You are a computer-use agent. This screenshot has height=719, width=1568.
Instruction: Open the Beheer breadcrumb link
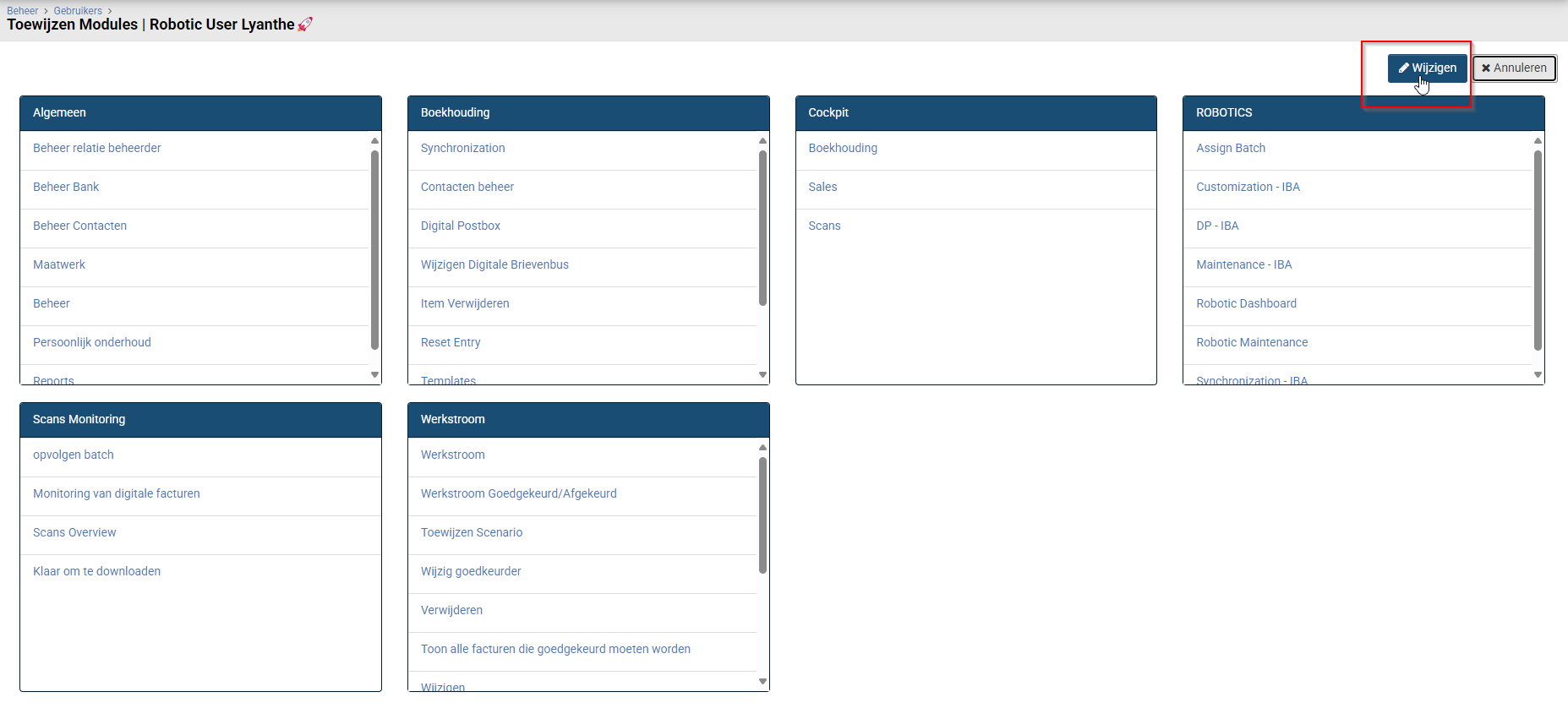point(23,11)
